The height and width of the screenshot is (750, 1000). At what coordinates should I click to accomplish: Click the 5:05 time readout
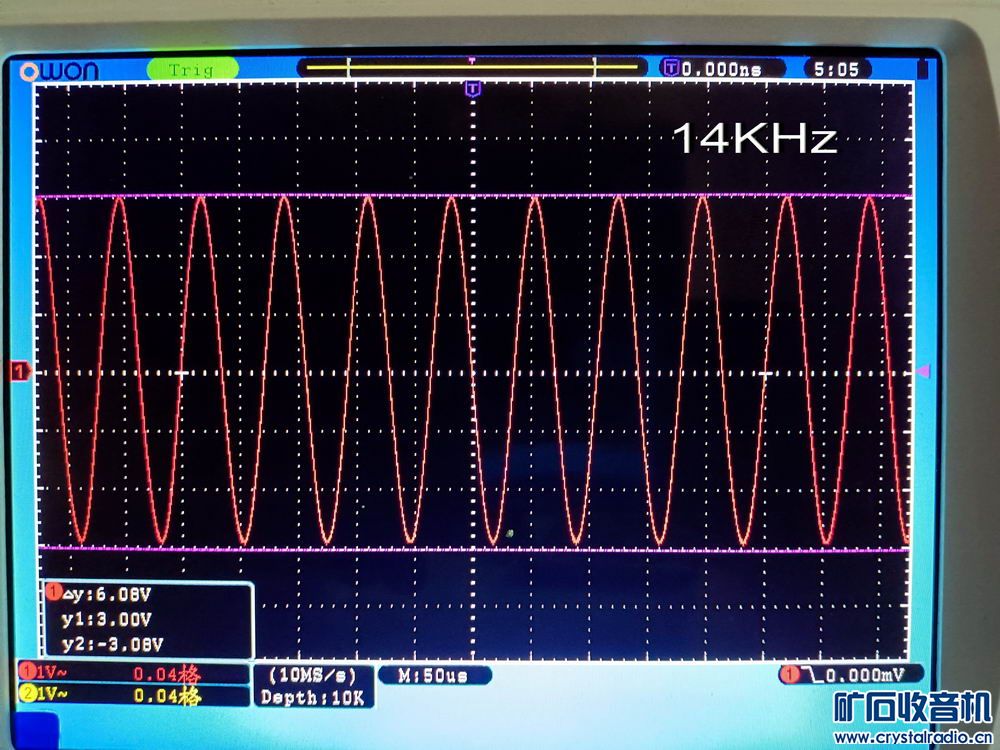(x=837, y=69)
